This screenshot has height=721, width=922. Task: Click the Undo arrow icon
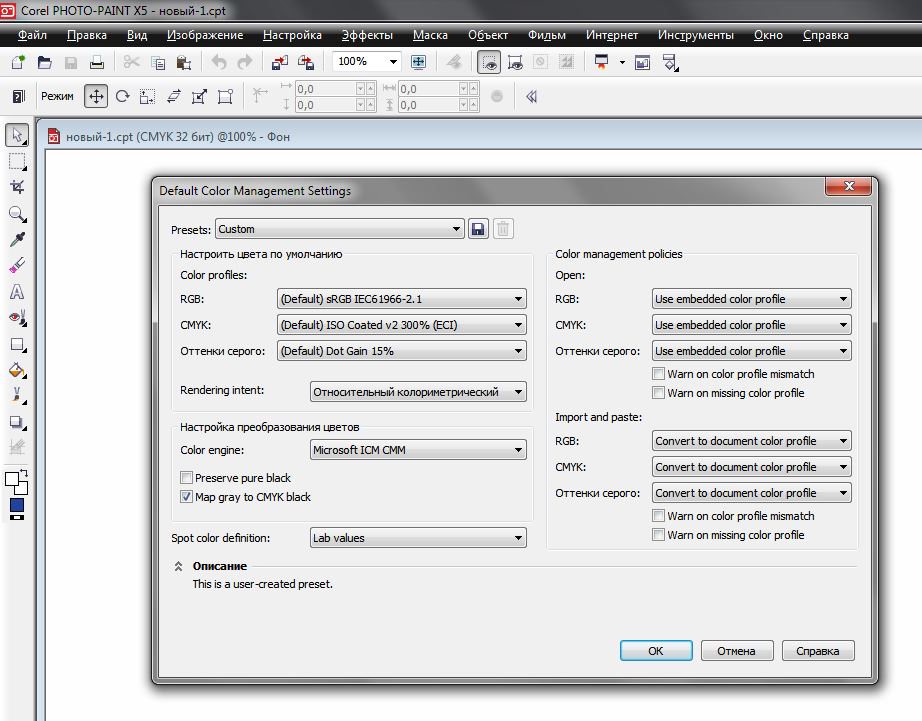(x=219, y=62)
